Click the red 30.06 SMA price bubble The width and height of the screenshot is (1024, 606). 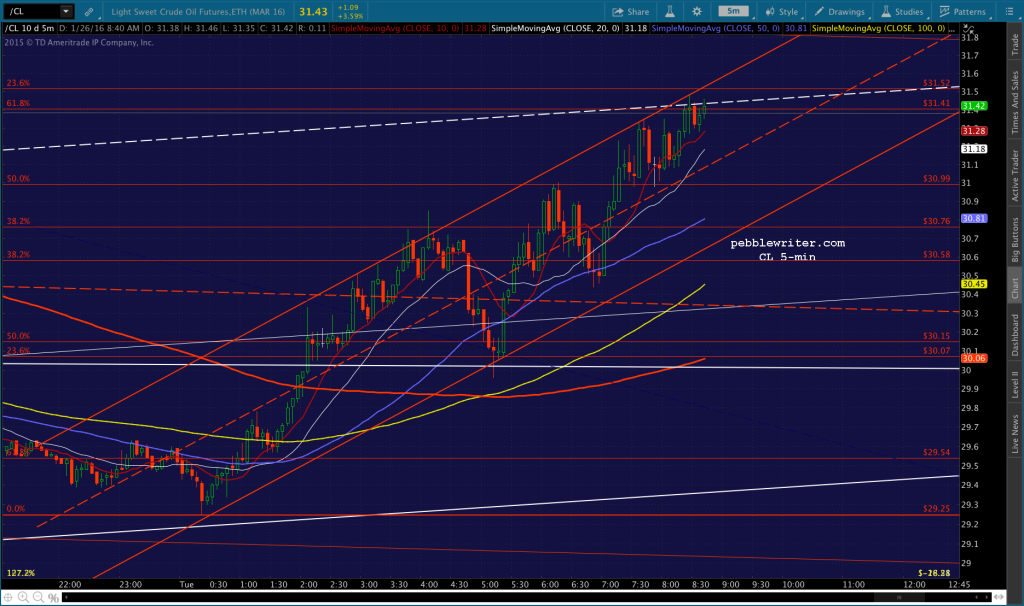[974, 359]
